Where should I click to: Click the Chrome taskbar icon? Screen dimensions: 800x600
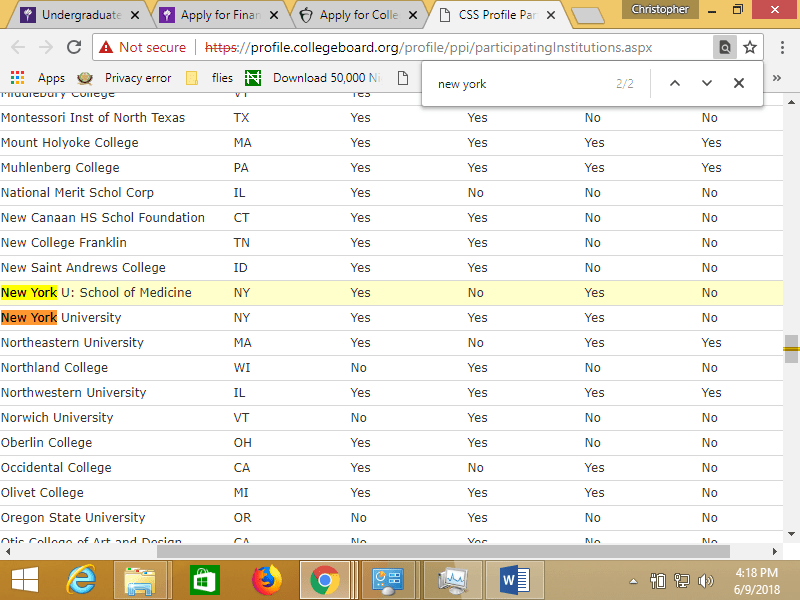pyautogui.click(x=325, y=580)
